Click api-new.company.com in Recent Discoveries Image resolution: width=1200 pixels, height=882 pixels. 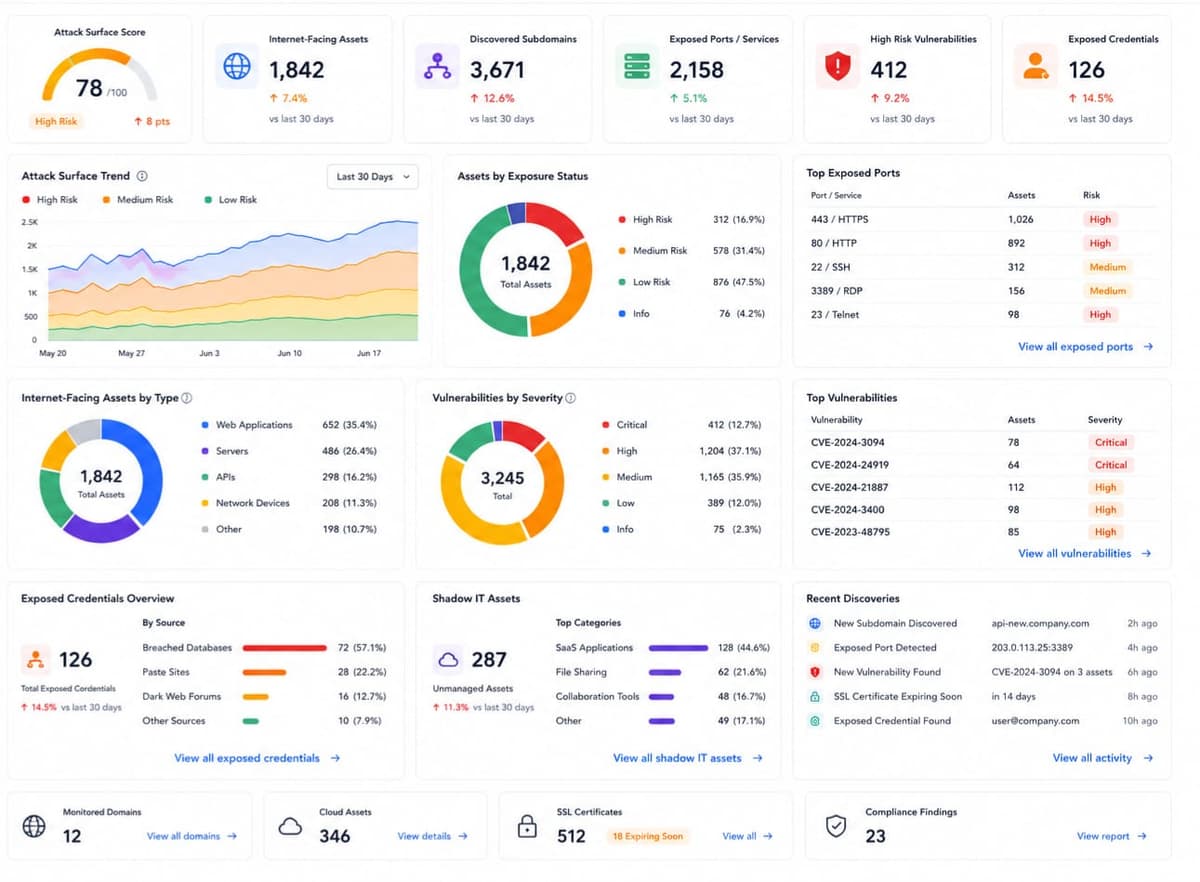pyautogui.click(x=1040, y=623)
